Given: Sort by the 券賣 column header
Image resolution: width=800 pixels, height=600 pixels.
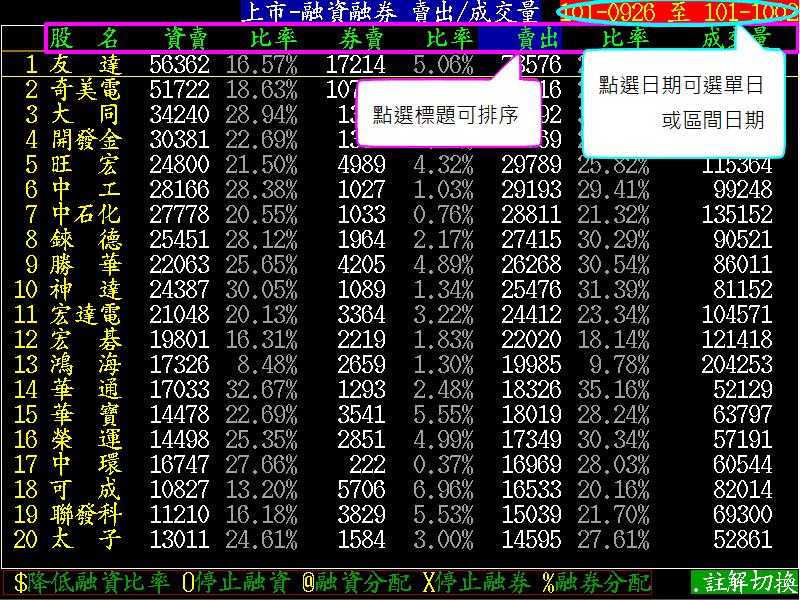Looking at the screenshot, I should click(x=358, y=39).
